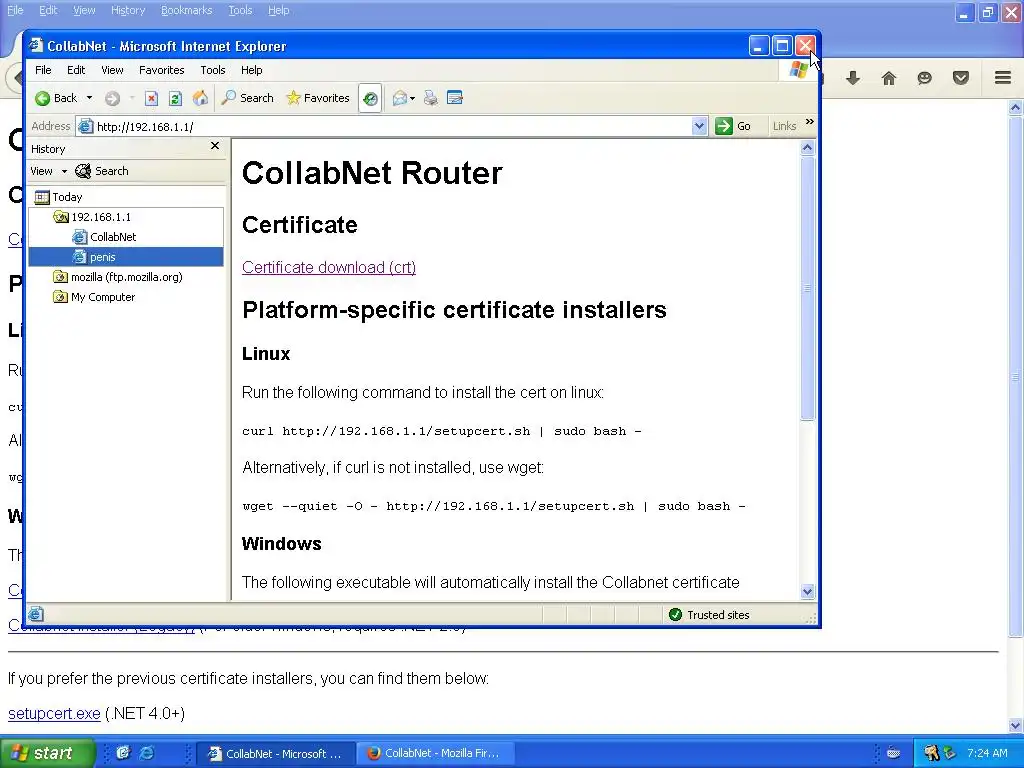Click Firefox page scrollbar up arrow
1024x768 pixels.
click(1015, 108)
